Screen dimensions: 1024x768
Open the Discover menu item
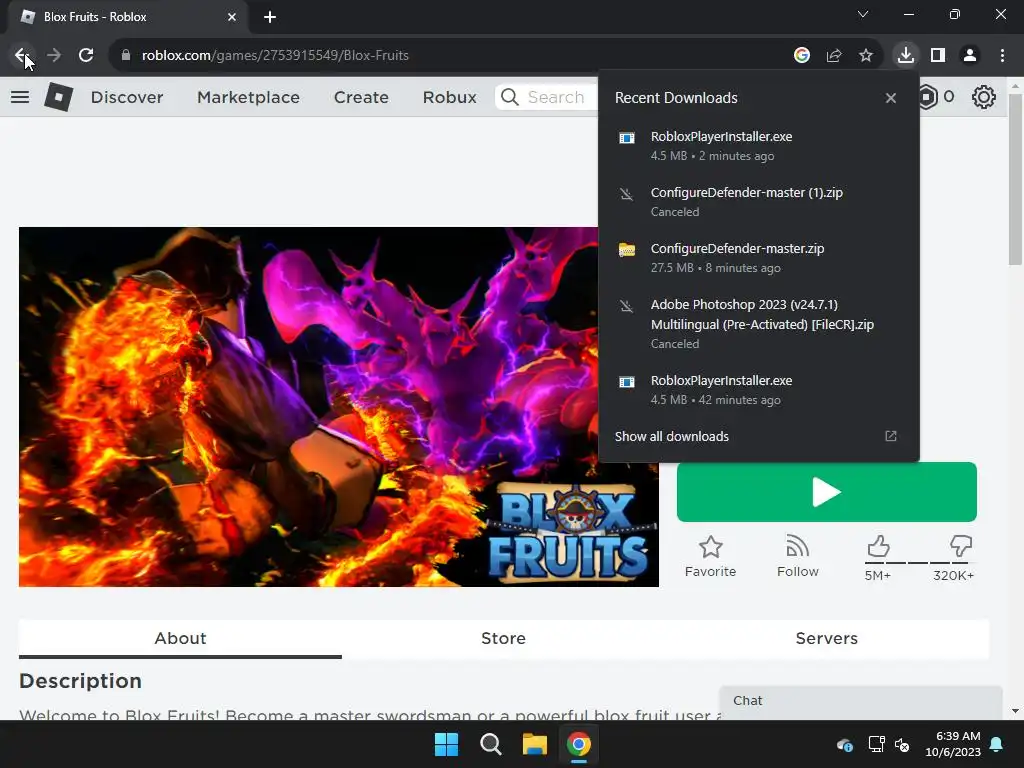coord(127,97)
